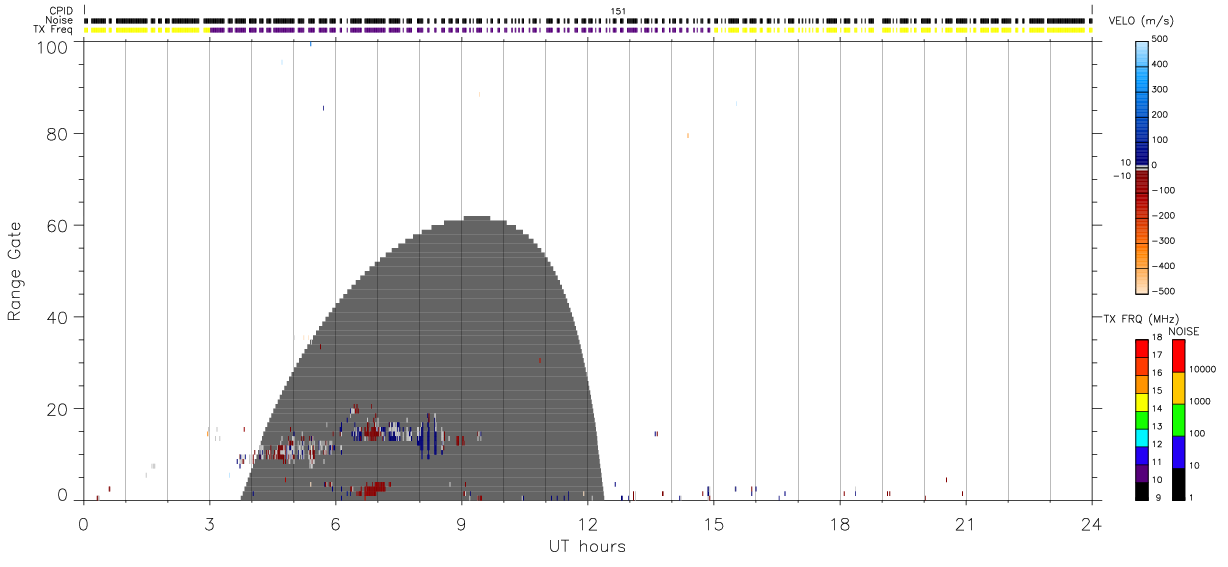Click the TX Freq row label

pyautogui.click(x=54, y=29)
